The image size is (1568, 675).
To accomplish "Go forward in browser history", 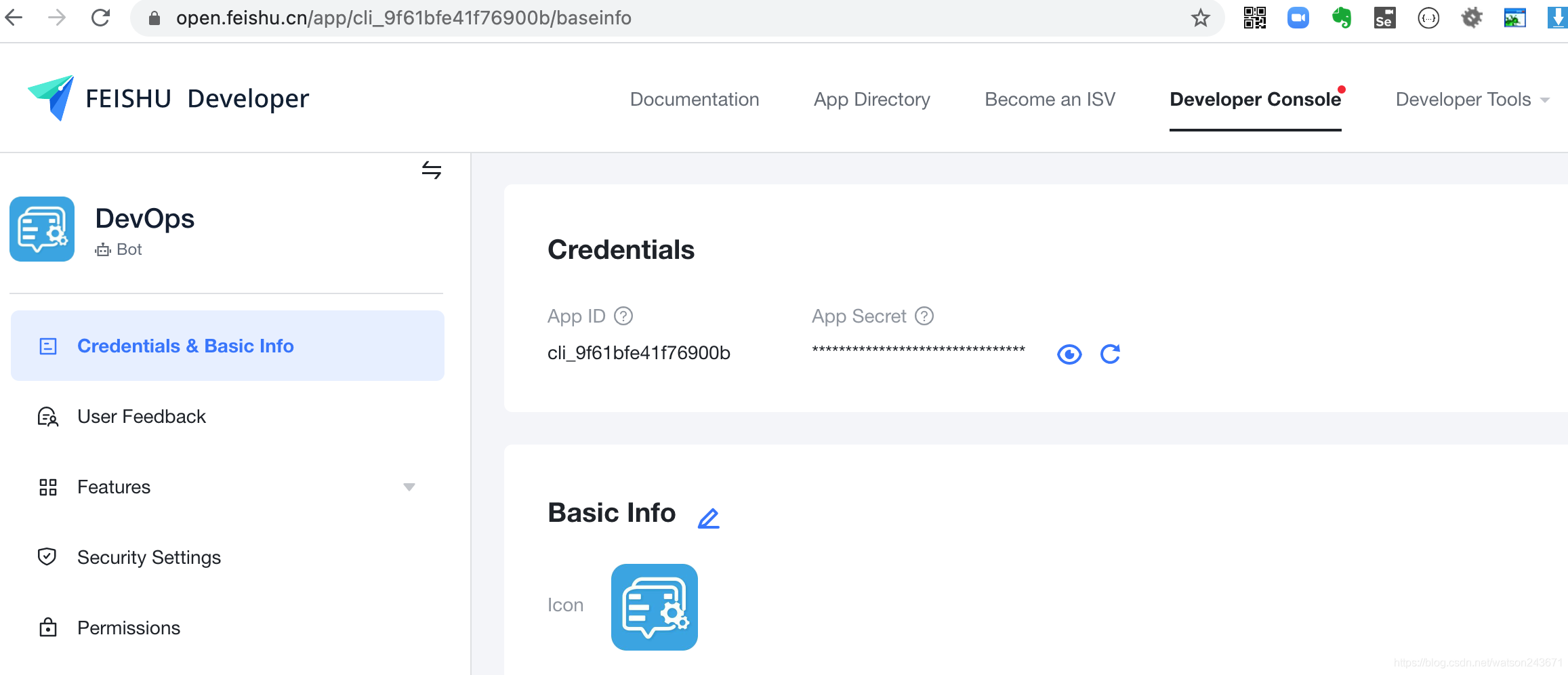I will 58,18.
